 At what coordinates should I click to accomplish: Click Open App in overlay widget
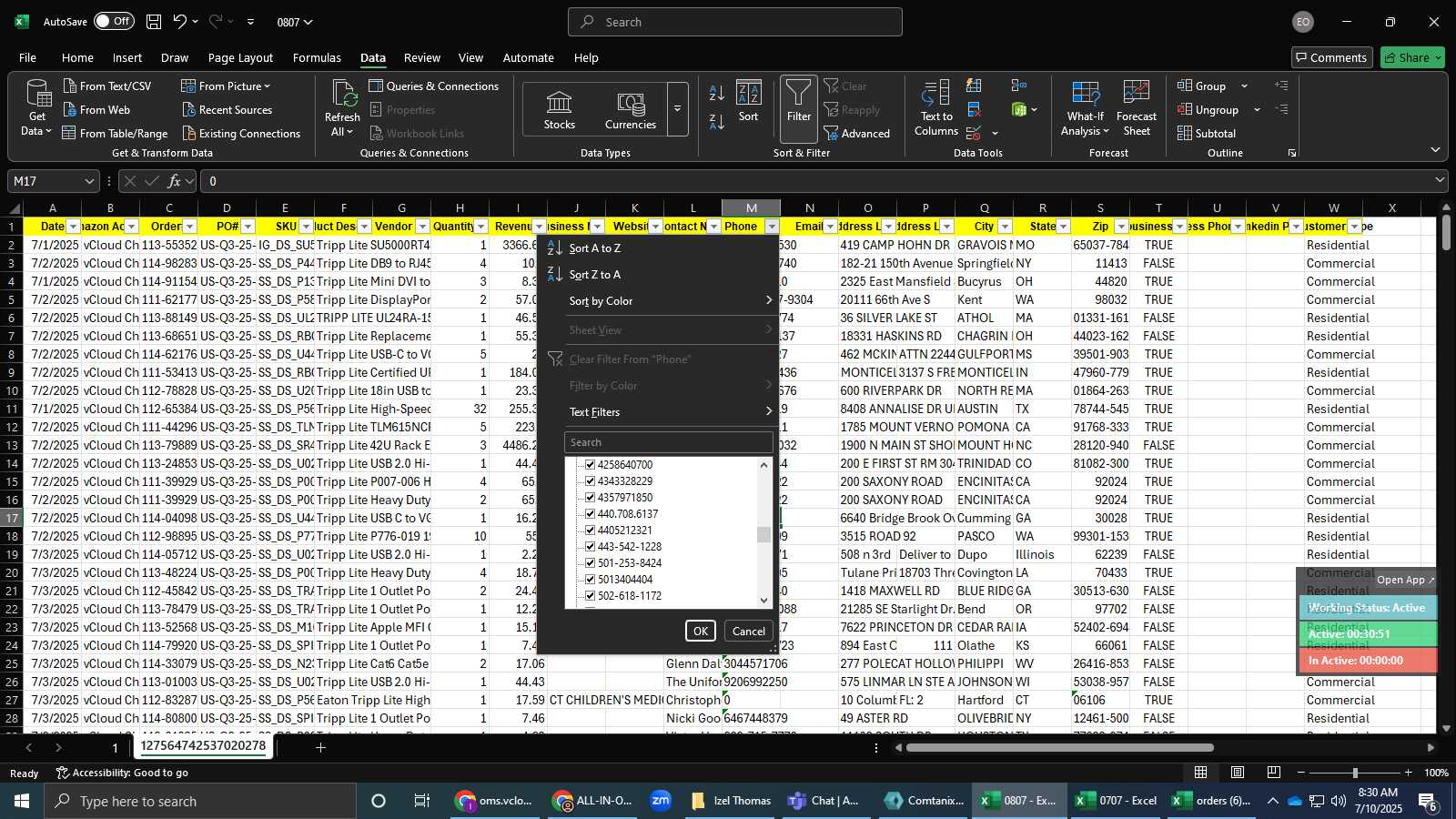tap(1404, 580)
